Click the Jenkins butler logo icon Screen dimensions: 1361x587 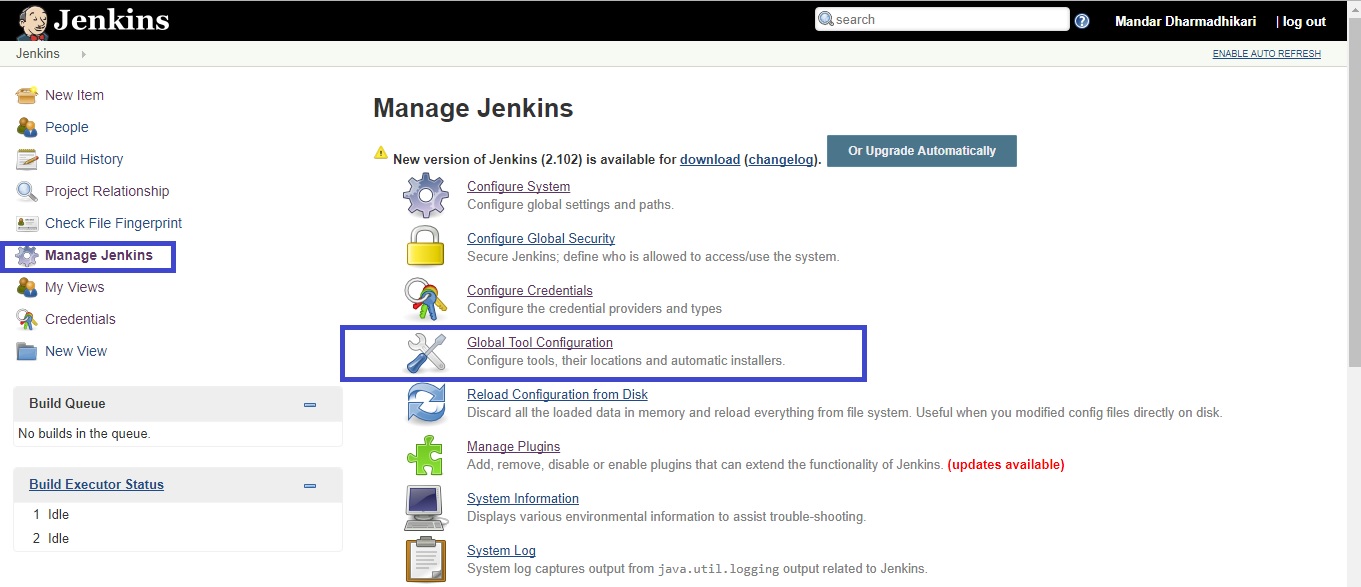click(31, 20)
